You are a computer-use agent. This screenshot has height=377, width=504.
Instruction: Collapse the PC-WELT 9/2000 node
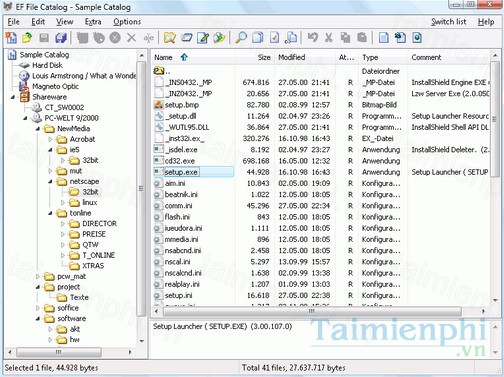click(25, 118)
